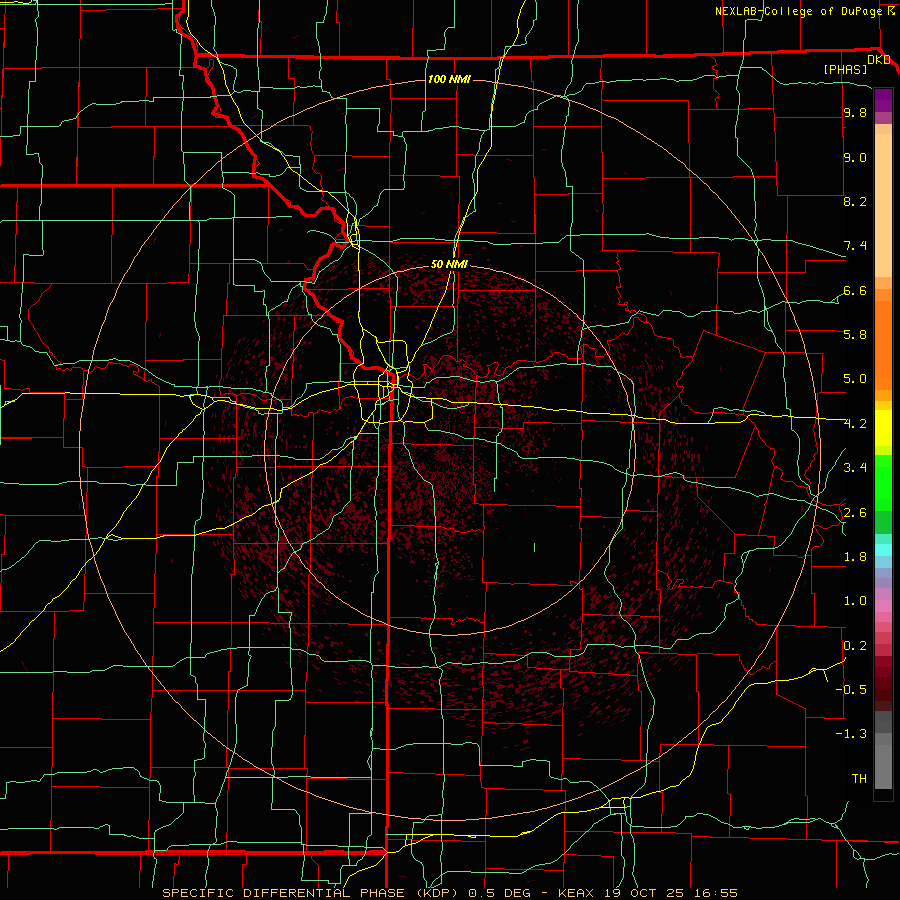The width and height of the screenshot is (900, 900).
Task: Click the purple band atop the color bar
Action: pyautogui.click(x=883, y=100)
